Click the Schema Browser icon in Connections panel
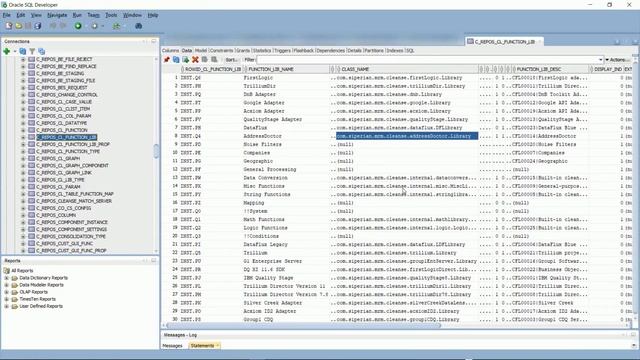The width and height of the screenshot is (640, 360). coord(42,51)
